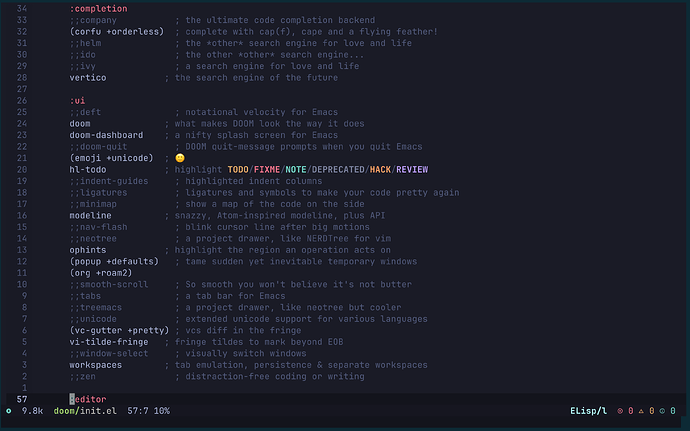Click the red error count icon
Screen dimensions: 690x431
(620, 411)
